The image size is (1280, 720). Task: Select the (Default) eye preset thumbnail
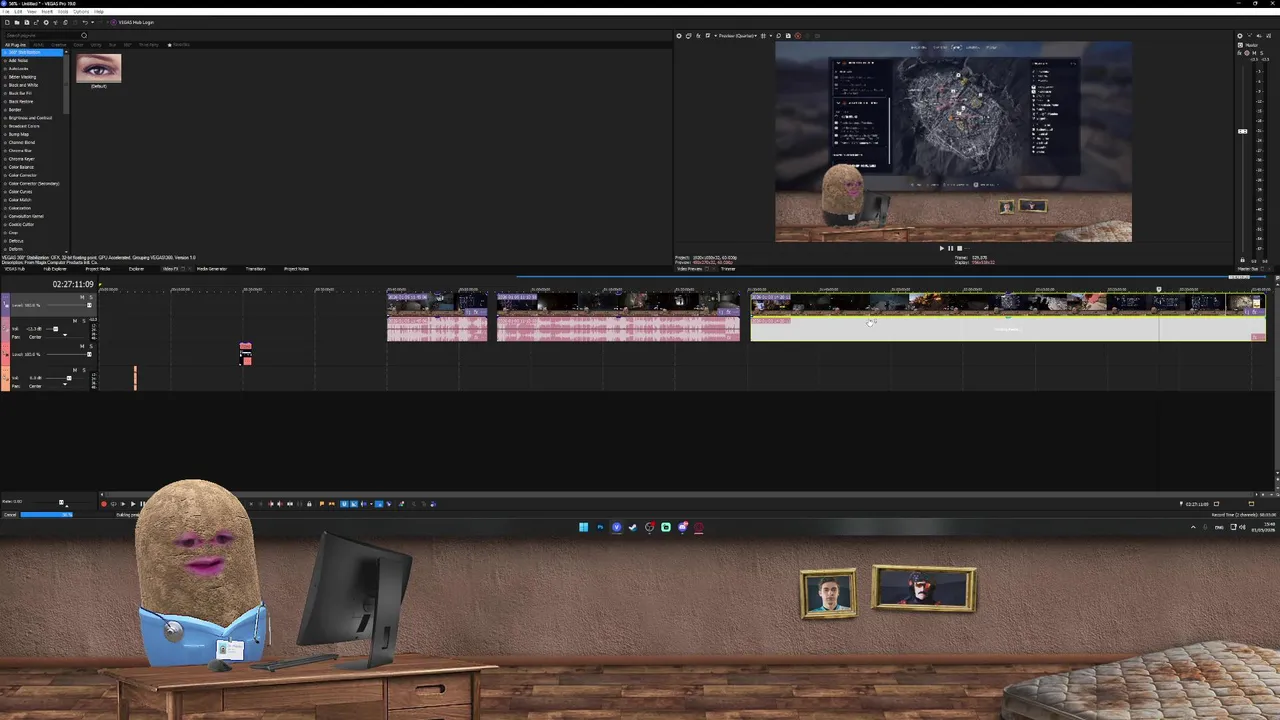point(98,70)
